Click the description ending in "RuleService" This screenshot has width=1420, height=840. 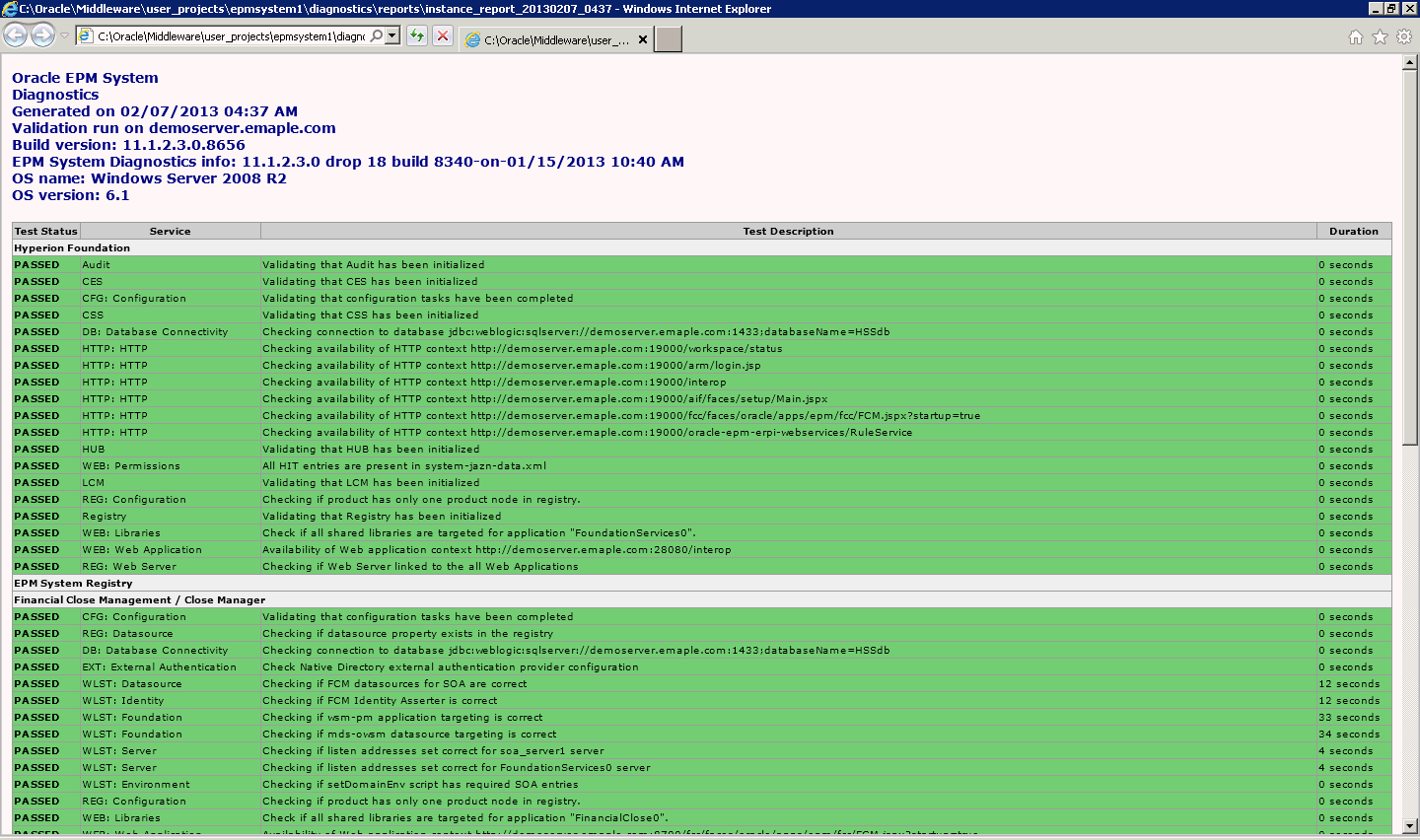[x=587, y=433]
